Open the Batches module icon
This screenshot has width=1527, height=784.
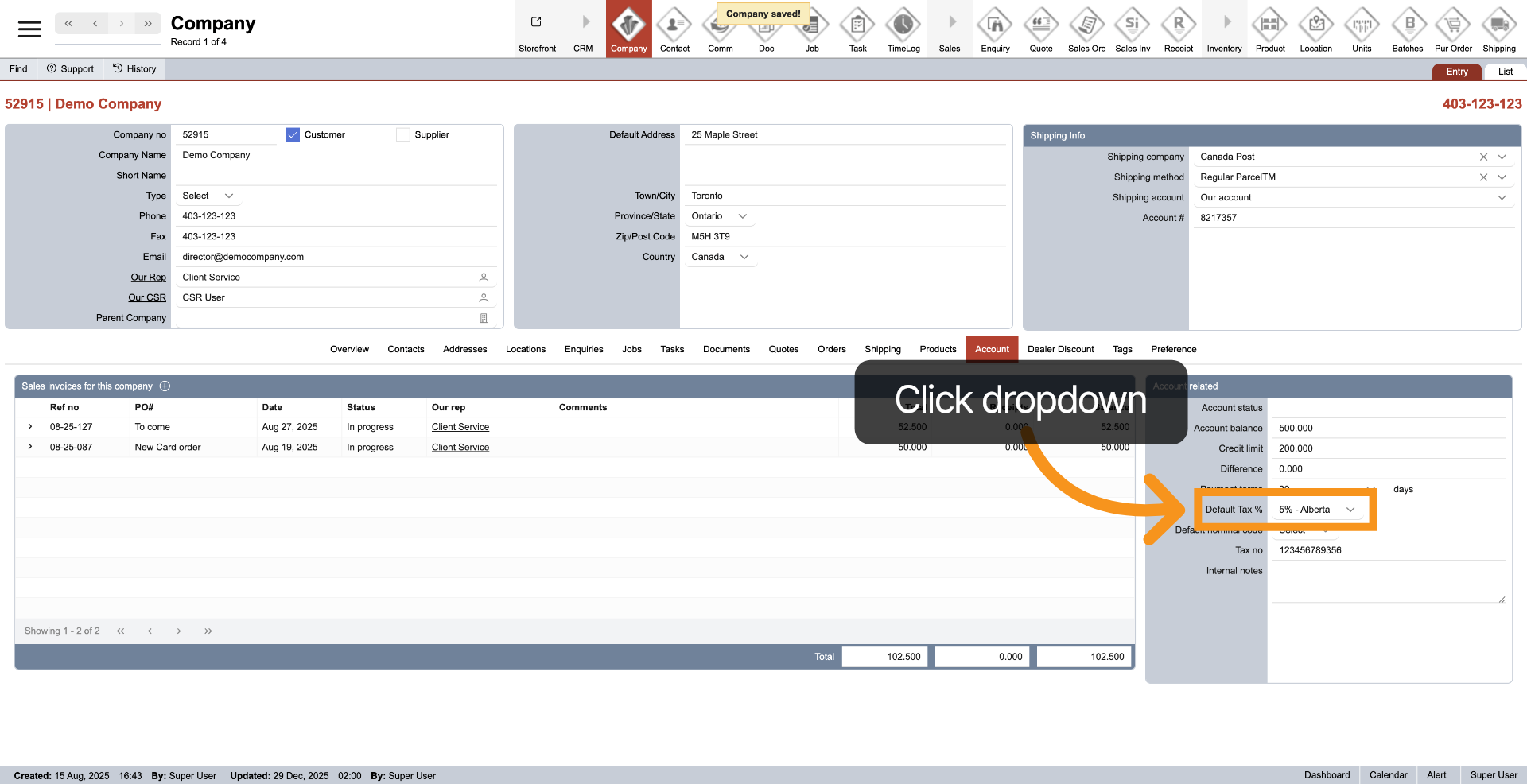(x=1407, y=29)
